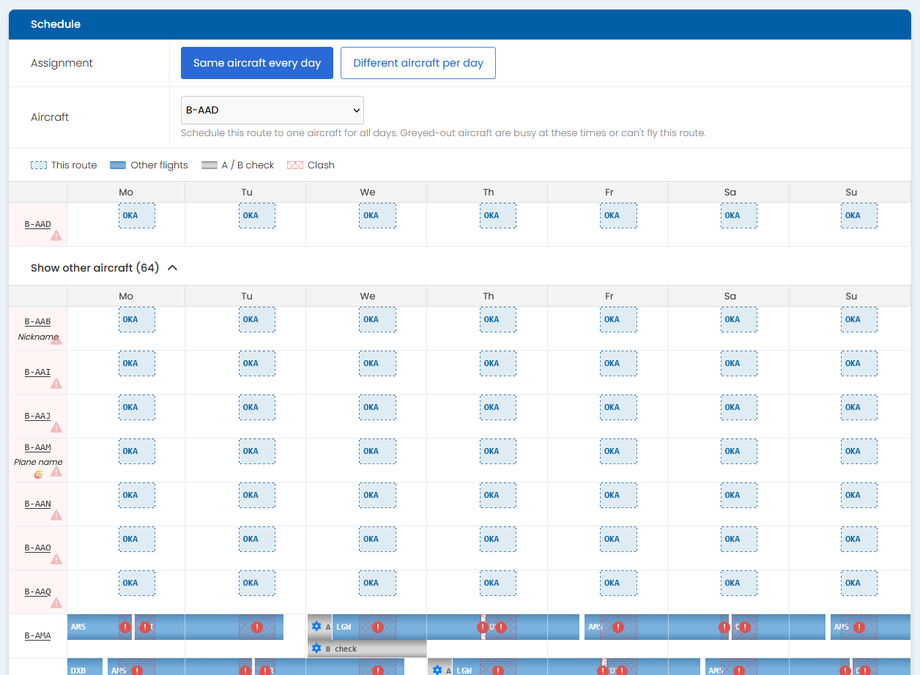Click the Clash legend hatched swatch
This screenshot has height=675, width=920.
coord(295,165)
